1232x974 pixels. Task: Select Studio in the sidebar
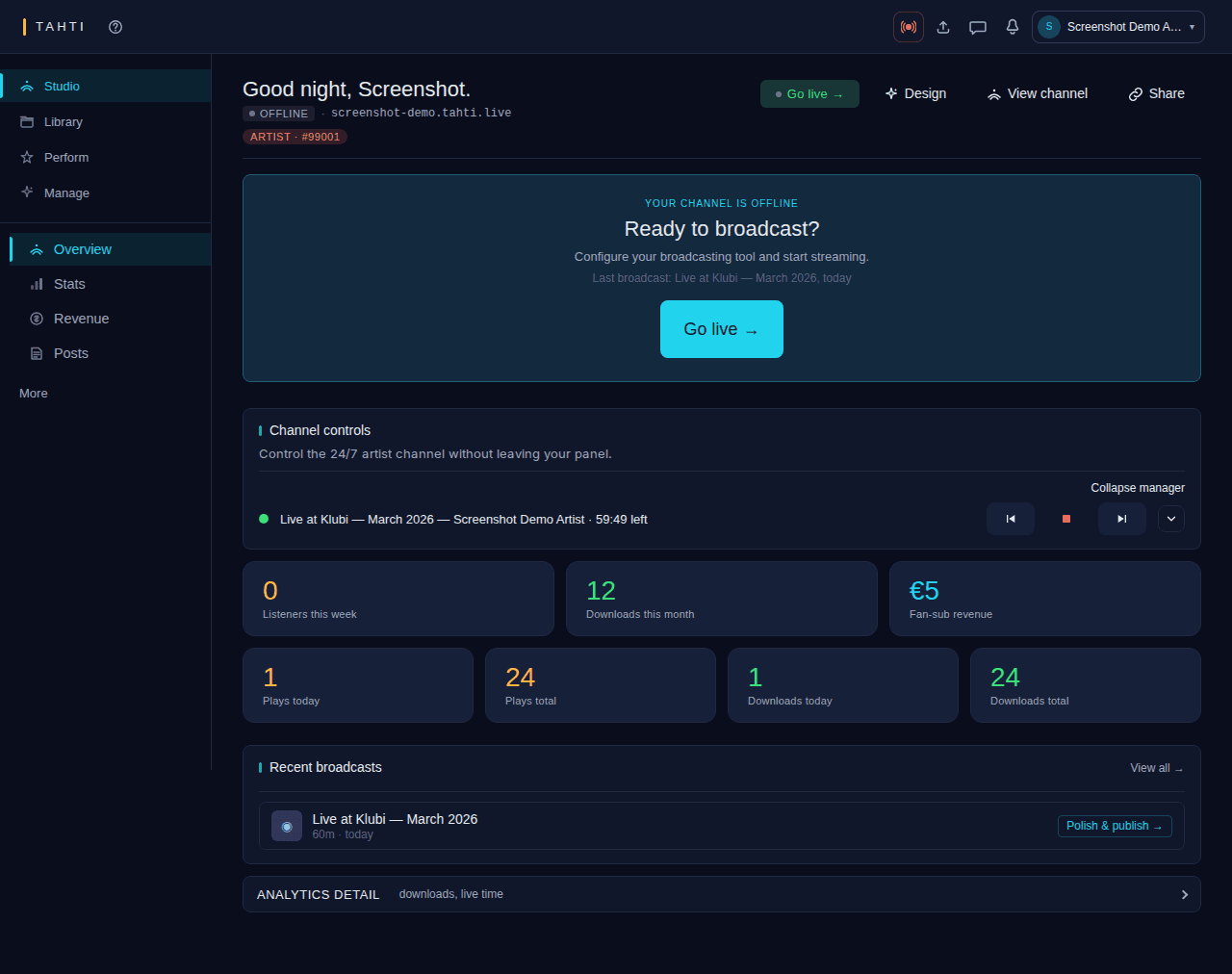106,86
